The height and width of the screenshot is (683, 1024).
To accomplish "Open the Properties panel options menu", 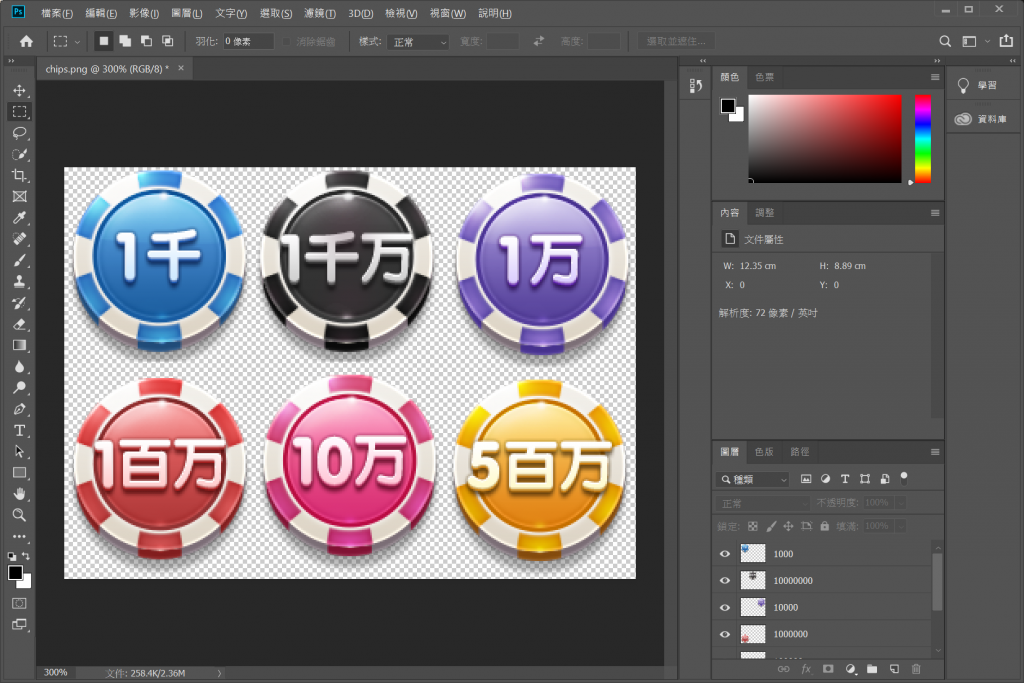I will 935,213.
